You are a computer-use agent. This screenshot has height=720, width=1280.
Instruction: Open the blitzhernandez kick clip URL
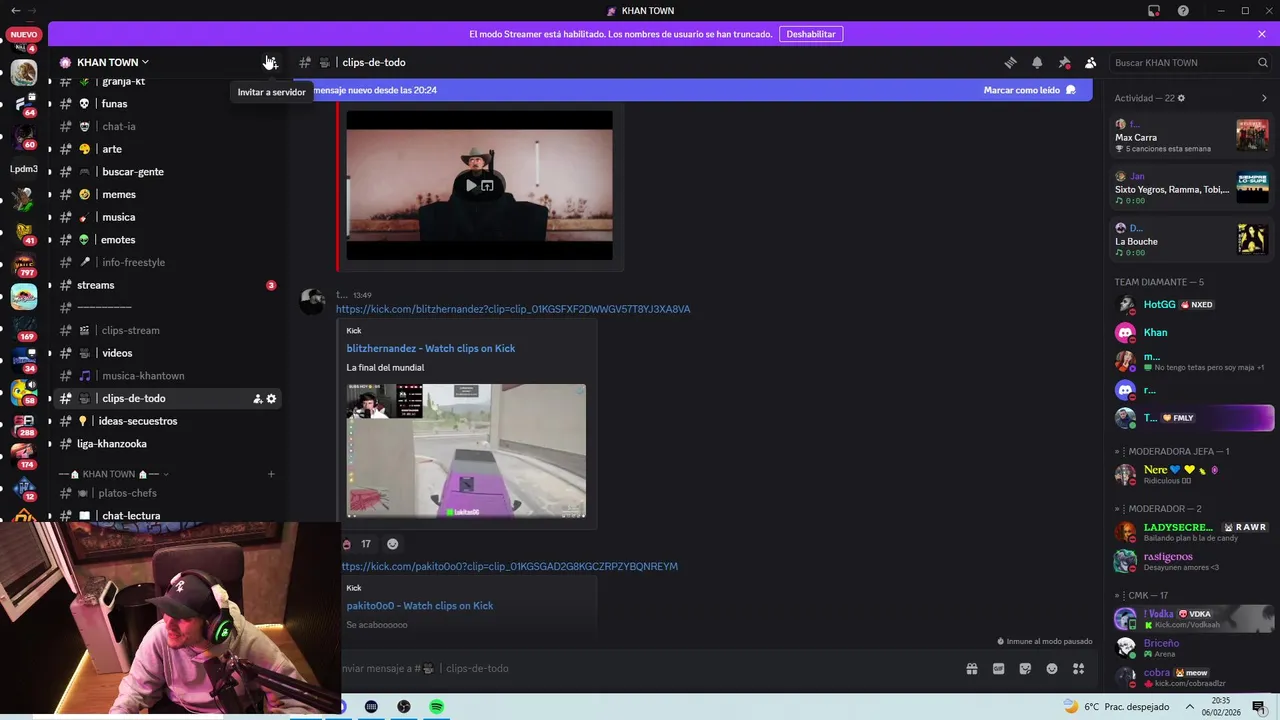tap(513, 309)
